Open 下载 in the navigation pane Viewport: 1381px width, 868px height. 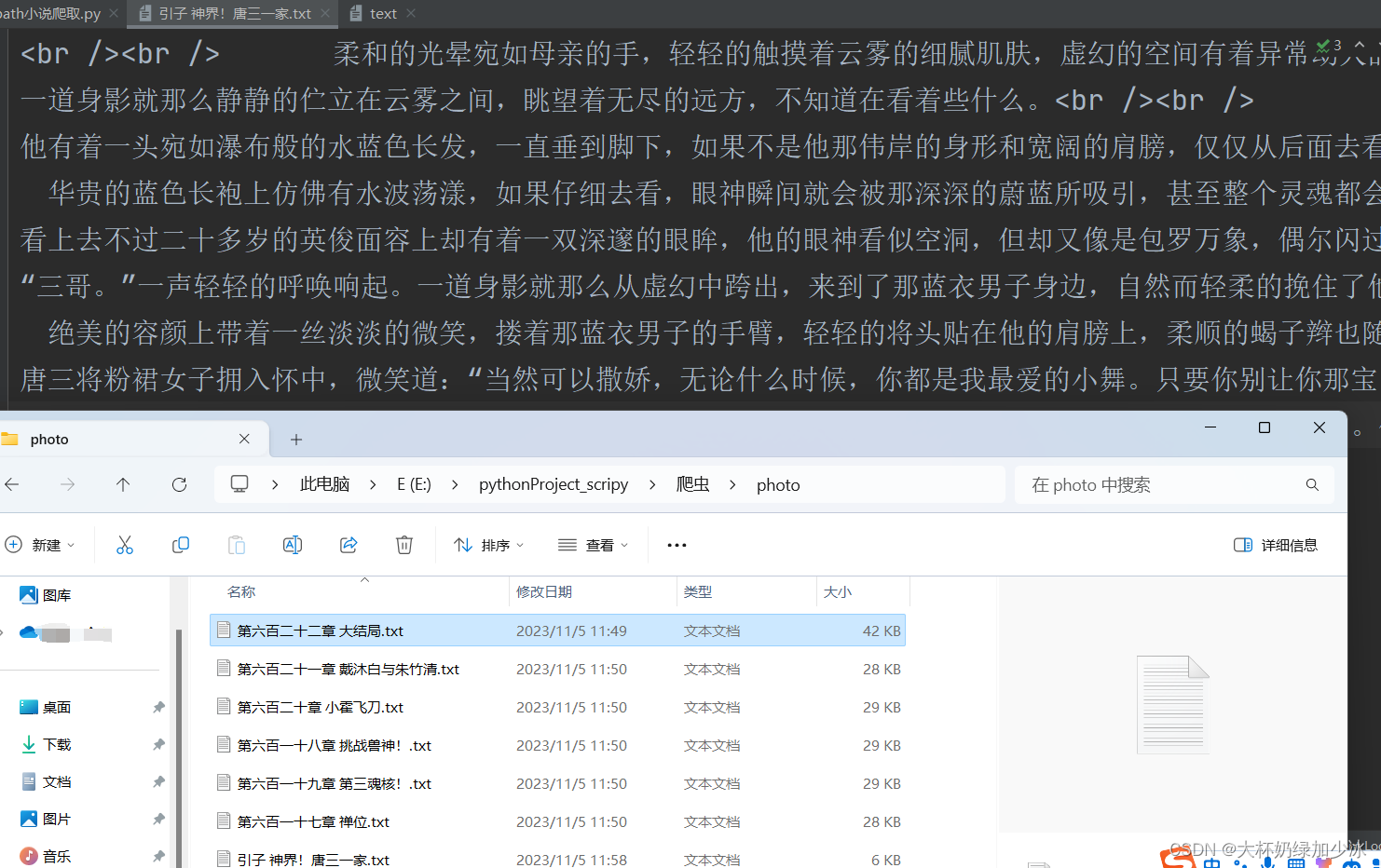point(47,744)
